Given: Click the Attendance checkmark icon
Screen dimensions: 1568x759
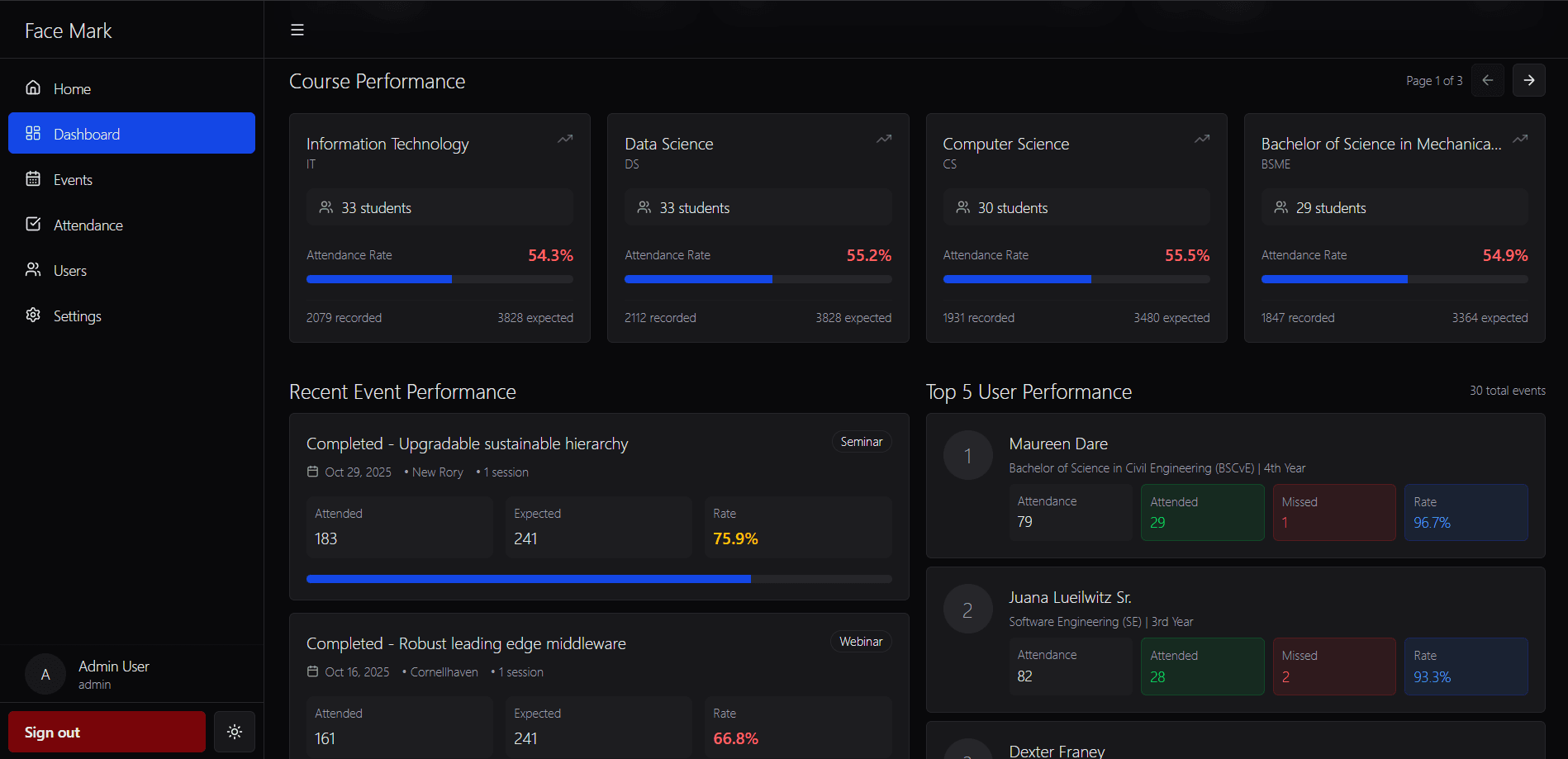Looking at the screenshot, I should coord(33,225).
